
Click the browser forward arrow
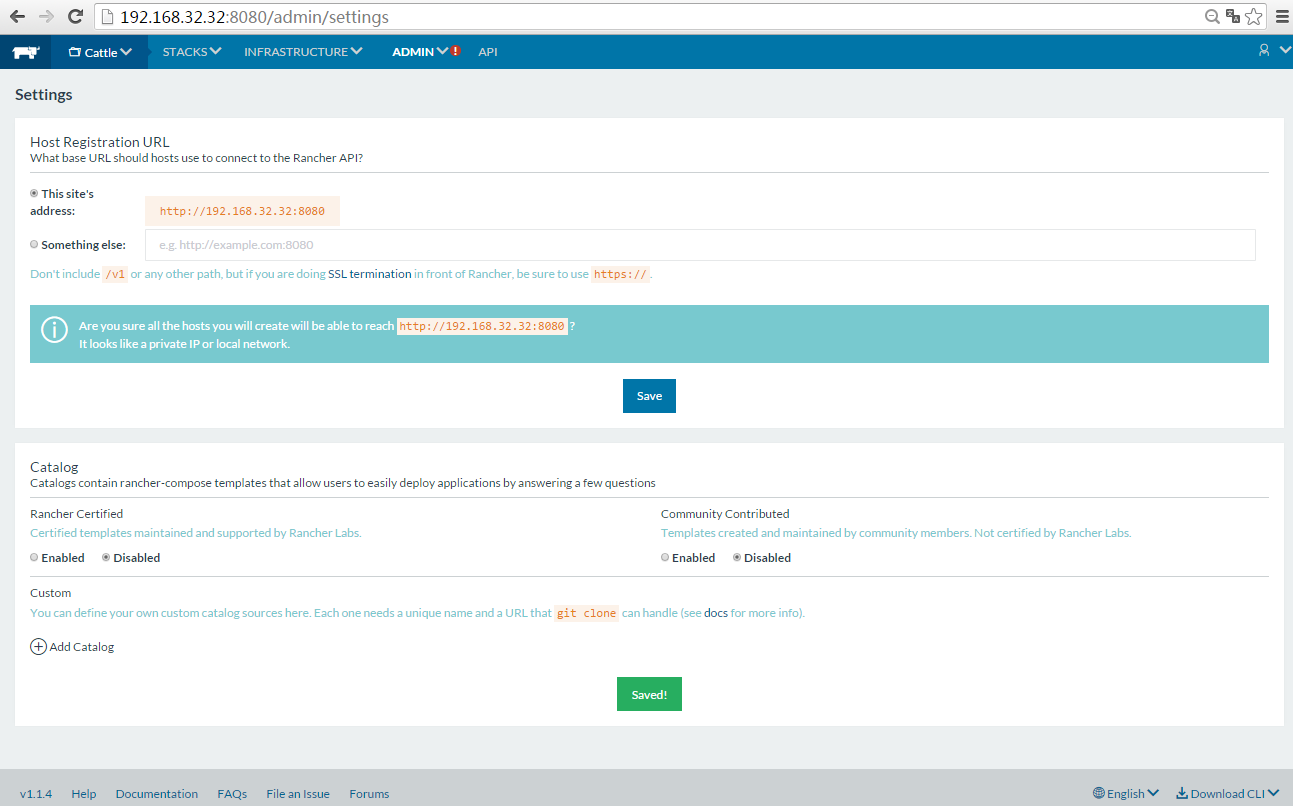[46, 16]
